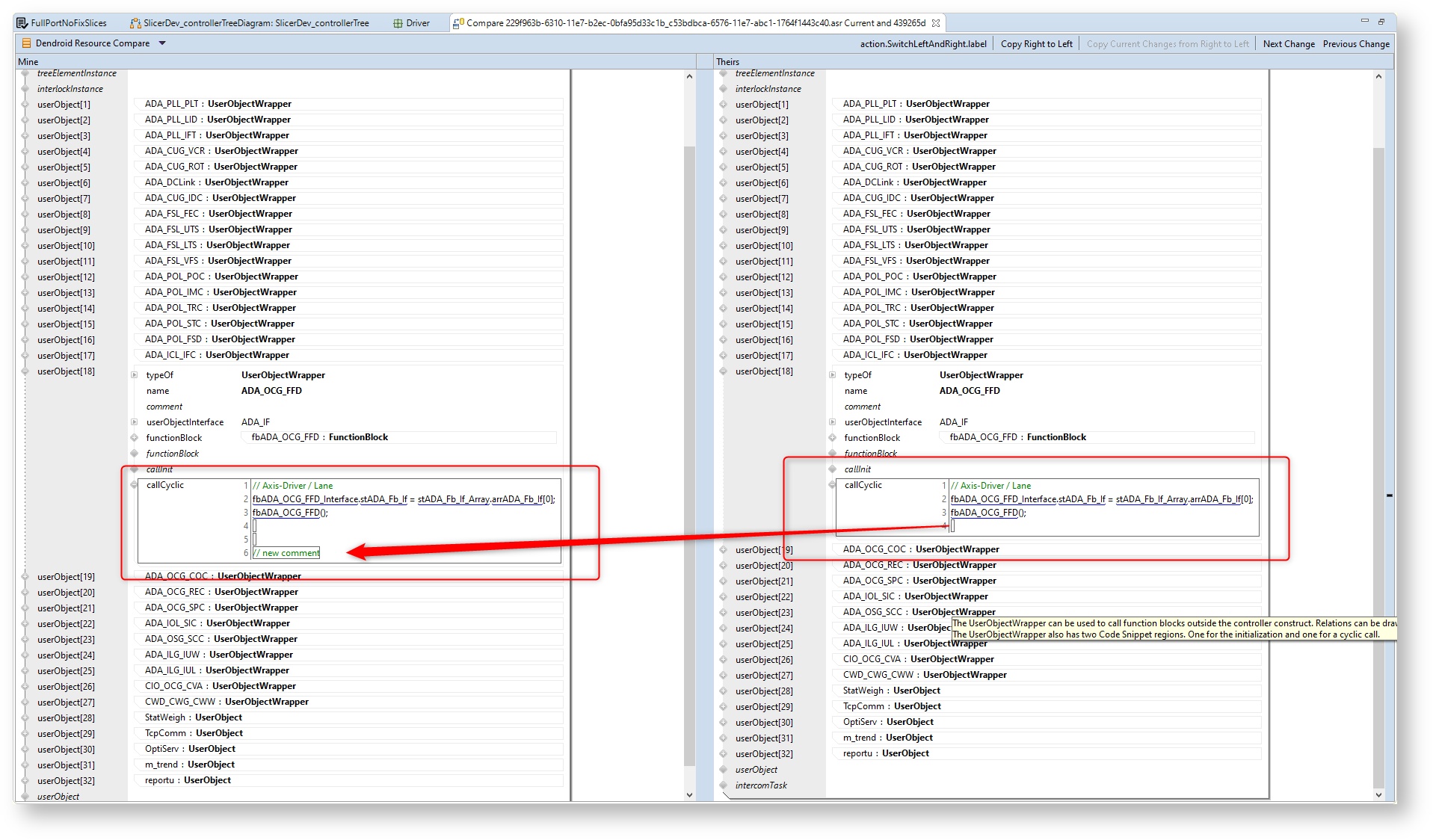Click the Dendroid Resource Compare icon

coord(26,43)
